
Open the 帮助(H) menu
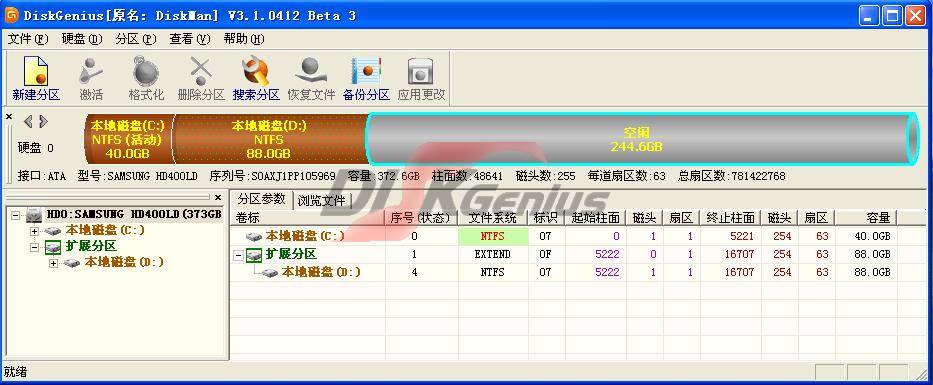[243, 39]
